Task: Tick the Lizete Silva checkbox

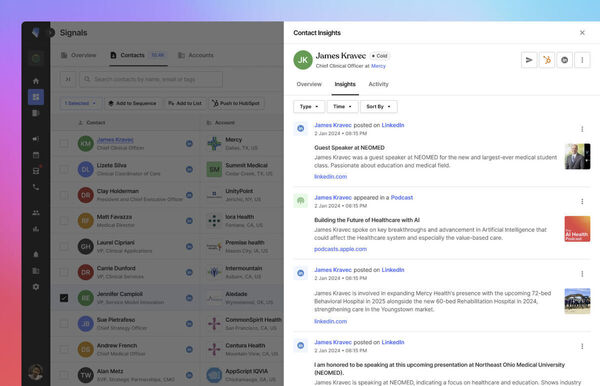Action: point(64,169)
